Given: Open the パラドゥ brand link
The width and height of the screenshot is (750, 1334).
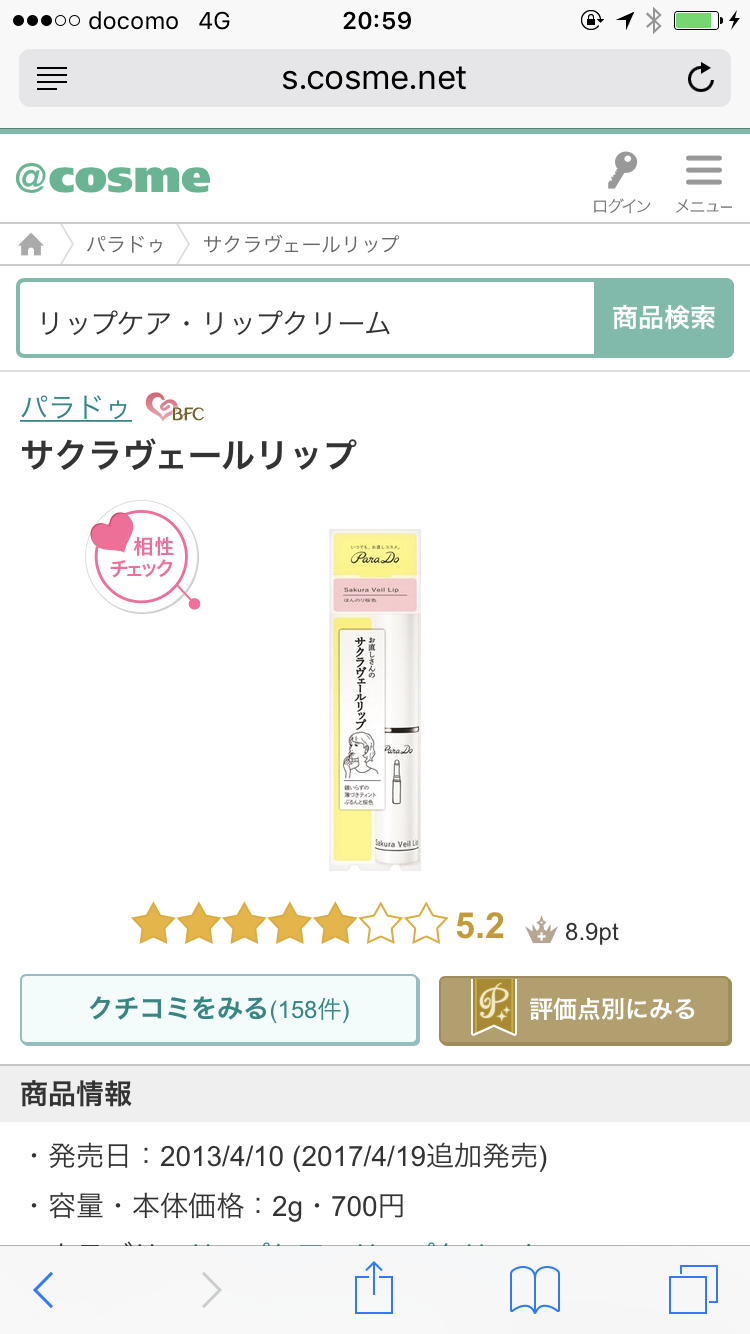Looking at the screenshot, I should [x=76, y=408].
